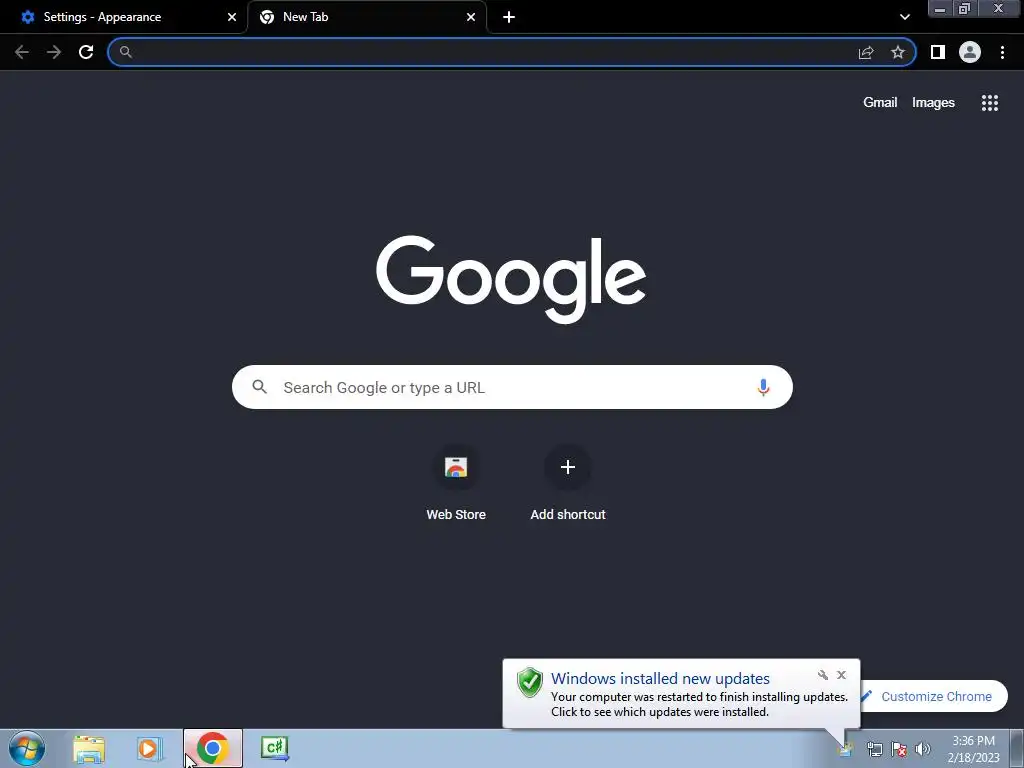Viewport: 1024px width, 768px height.
Task: Close the Settings - Appearance tab
Action: click(x=232, y=17)
